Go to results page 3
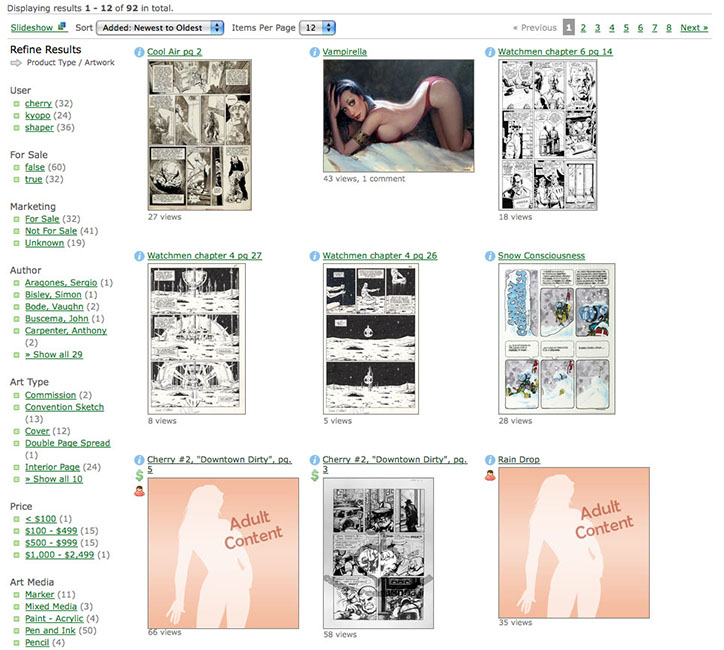The height and width of the screenshot is (650, 724). click(x=597, y=28)
